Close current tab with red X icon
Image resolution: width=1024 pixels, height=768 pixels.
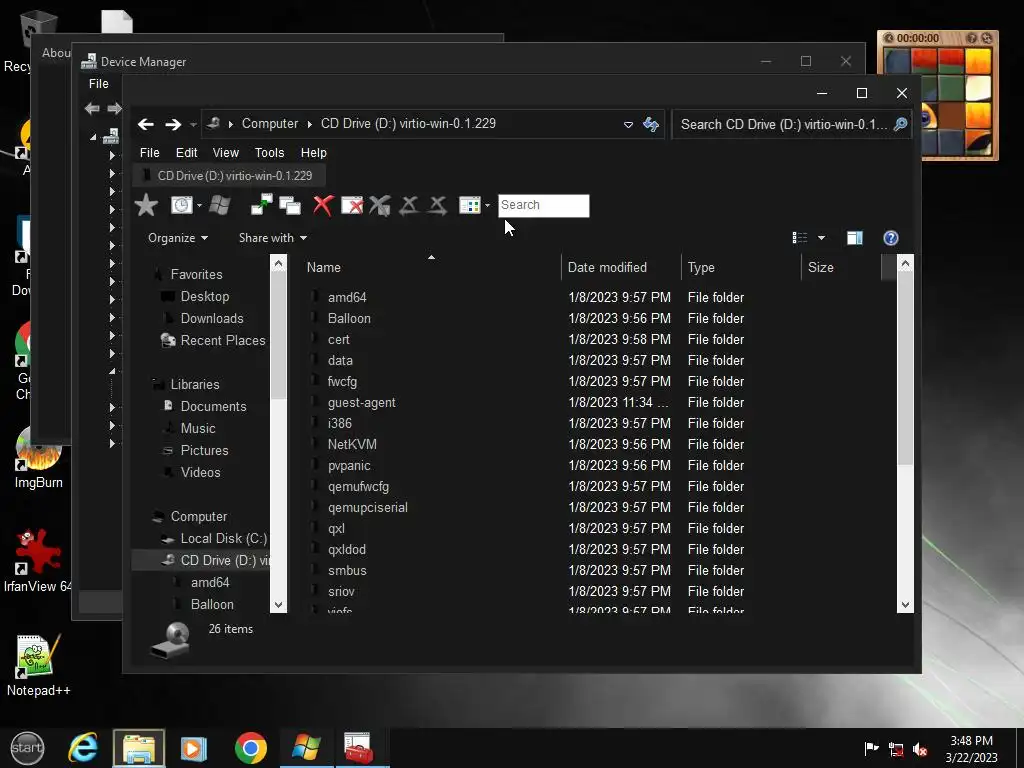(323, 205)
